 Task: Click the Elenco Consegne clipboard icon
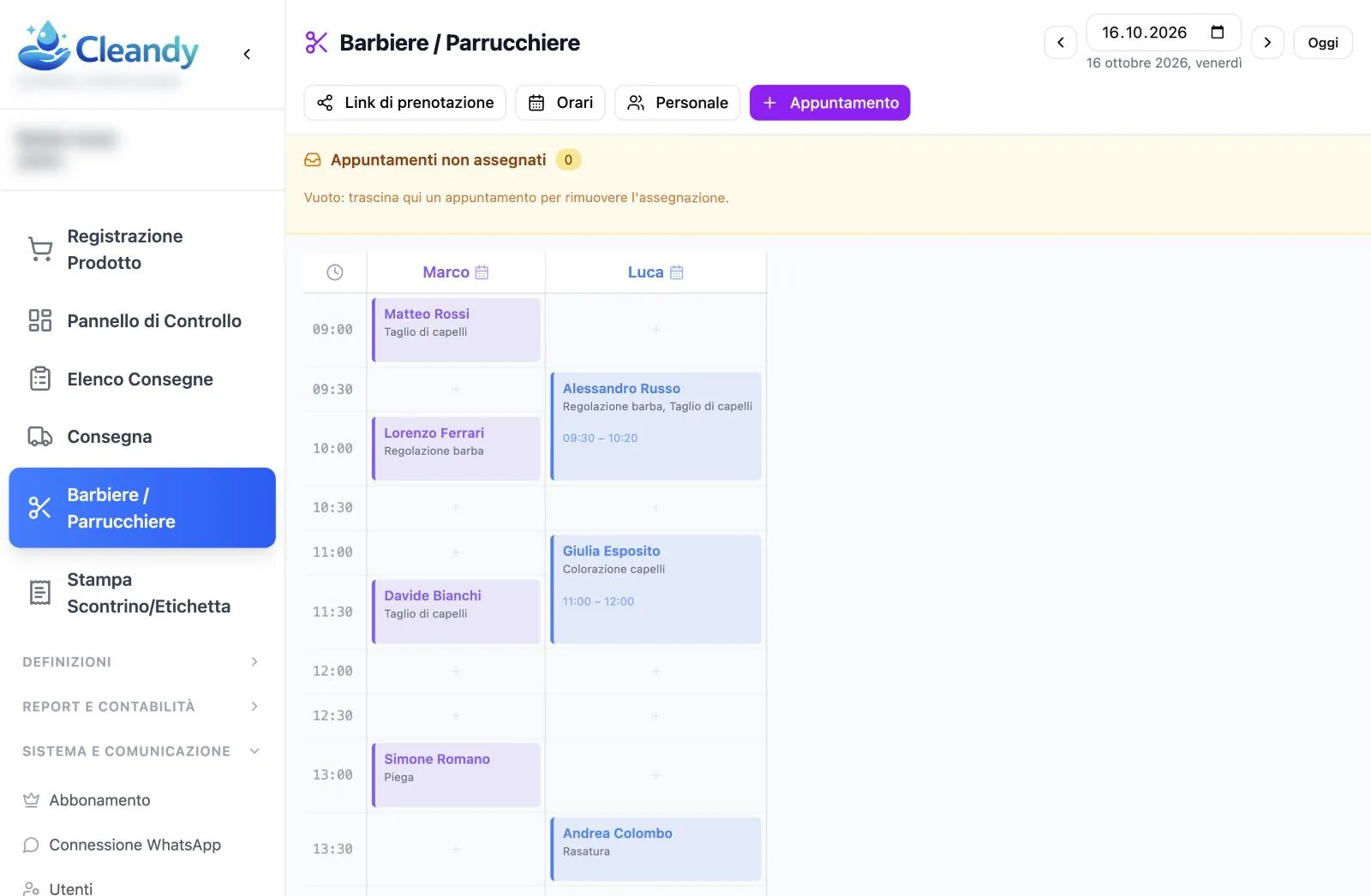tap(40, 379)
